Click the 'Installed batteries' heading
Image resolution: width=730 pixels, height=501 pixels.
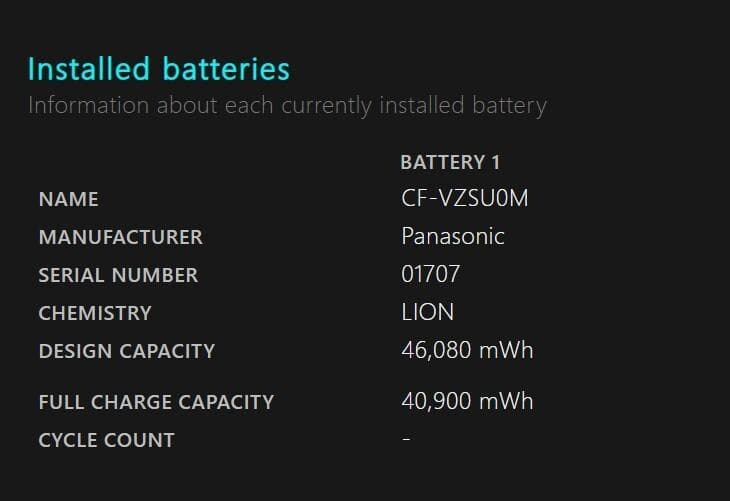click(159, 69)
